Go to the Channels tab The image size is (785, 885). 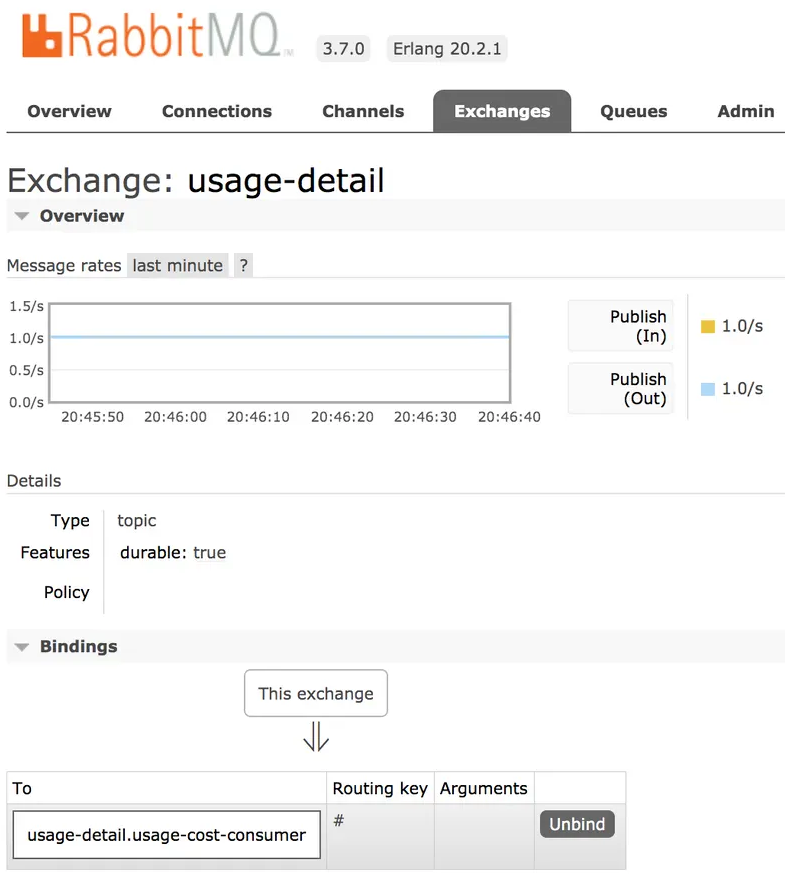pyautogui.click(x=363, y=111)
